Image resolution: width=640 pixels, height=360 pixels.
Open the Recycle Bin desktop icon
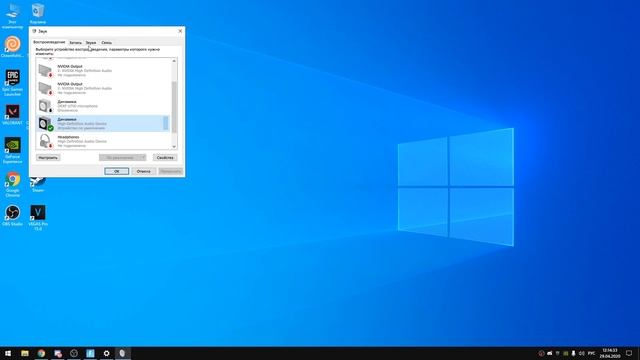38,13
